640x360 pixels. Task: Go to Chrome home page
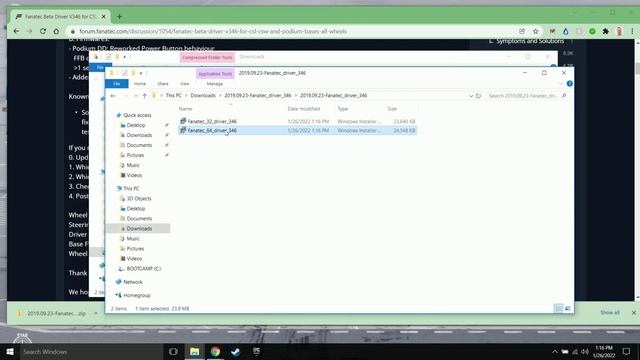click(56, 31)
